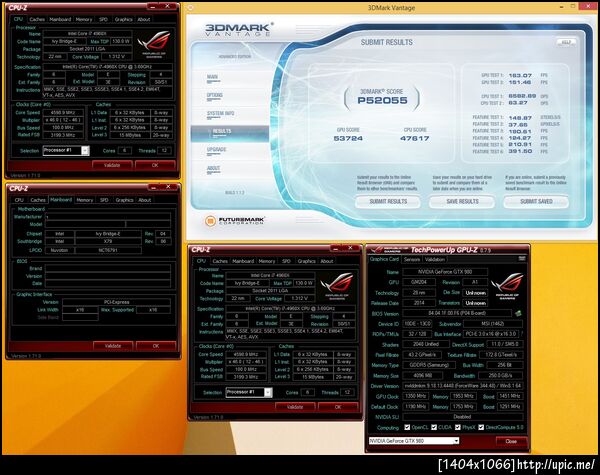This screenshot has height=475, width=600.
Task: Click the Save Results button
Action: pyautogui.click(x=462, y=201)
